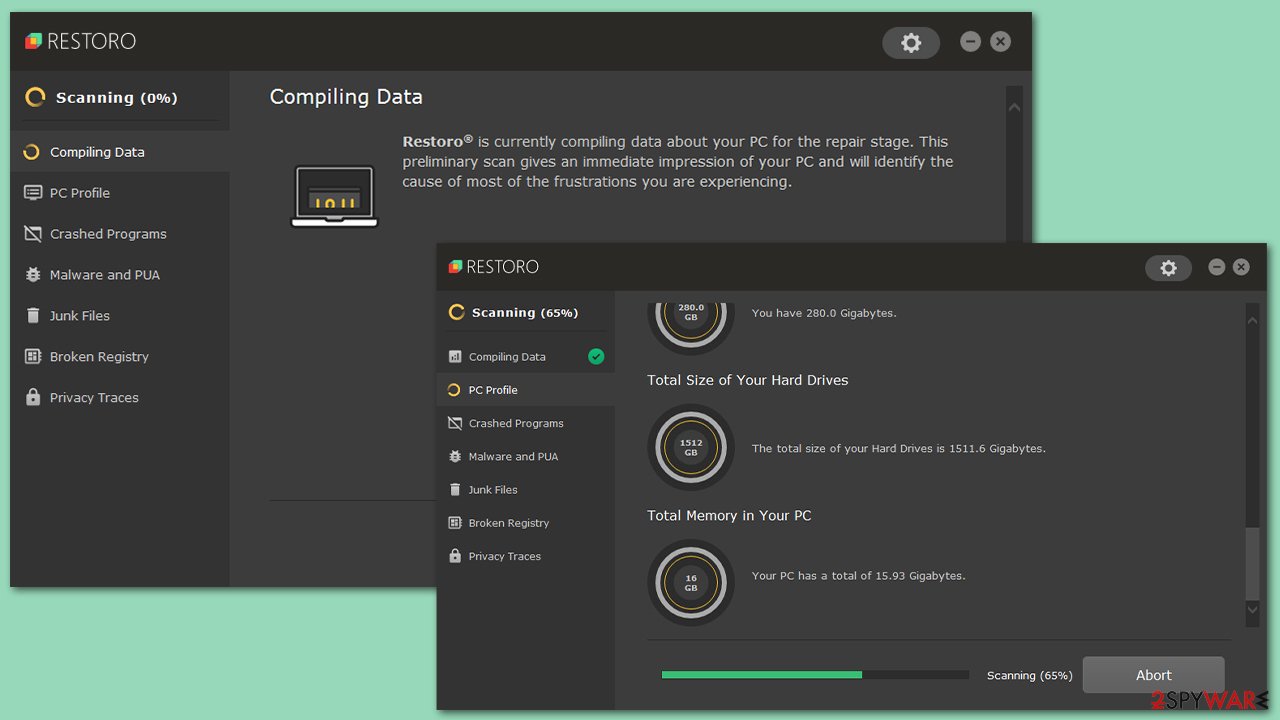Click 'You have 280.0 Gigabytes' text

[x=824, y=313]
